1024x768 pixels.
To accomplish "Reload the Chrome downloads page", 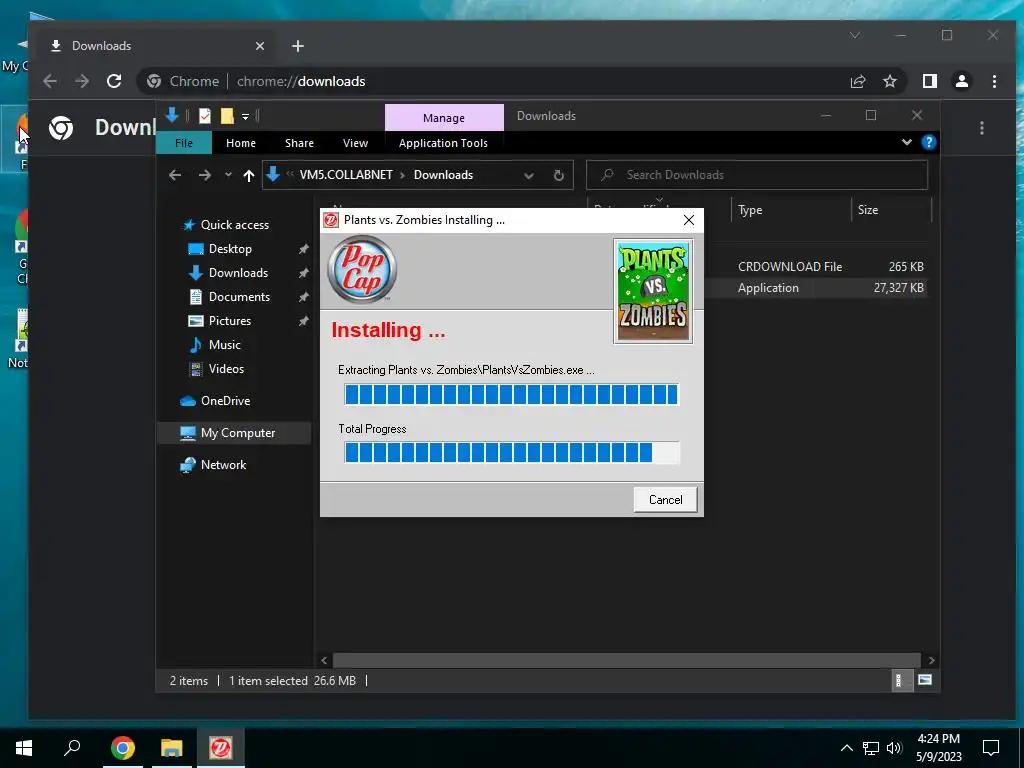I will [x=114, y=81].
